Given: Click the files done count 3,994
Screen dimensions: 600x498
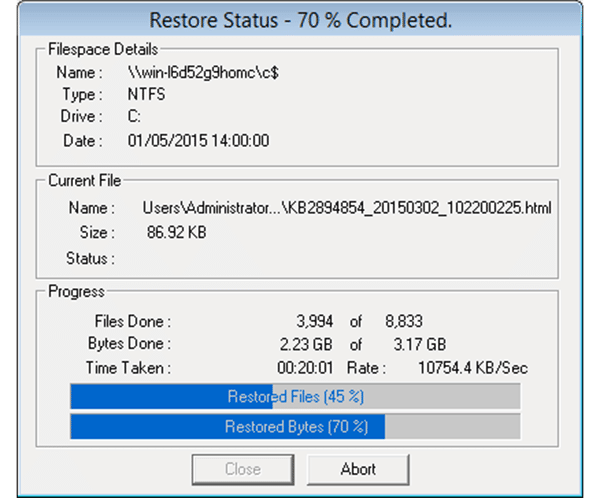Looking at the screenshot, I should point(315,321).
